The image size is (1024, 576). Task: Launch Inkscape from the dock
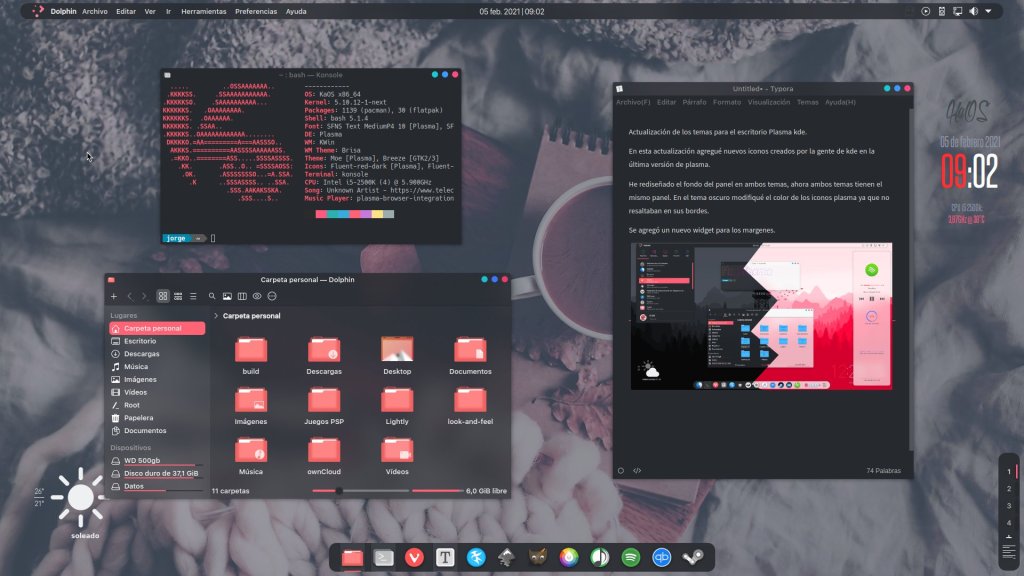click(x=507, y=558)
